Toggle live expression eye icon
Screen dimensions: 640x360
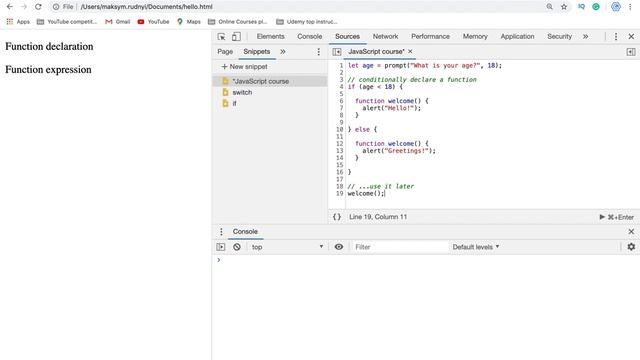339,247
